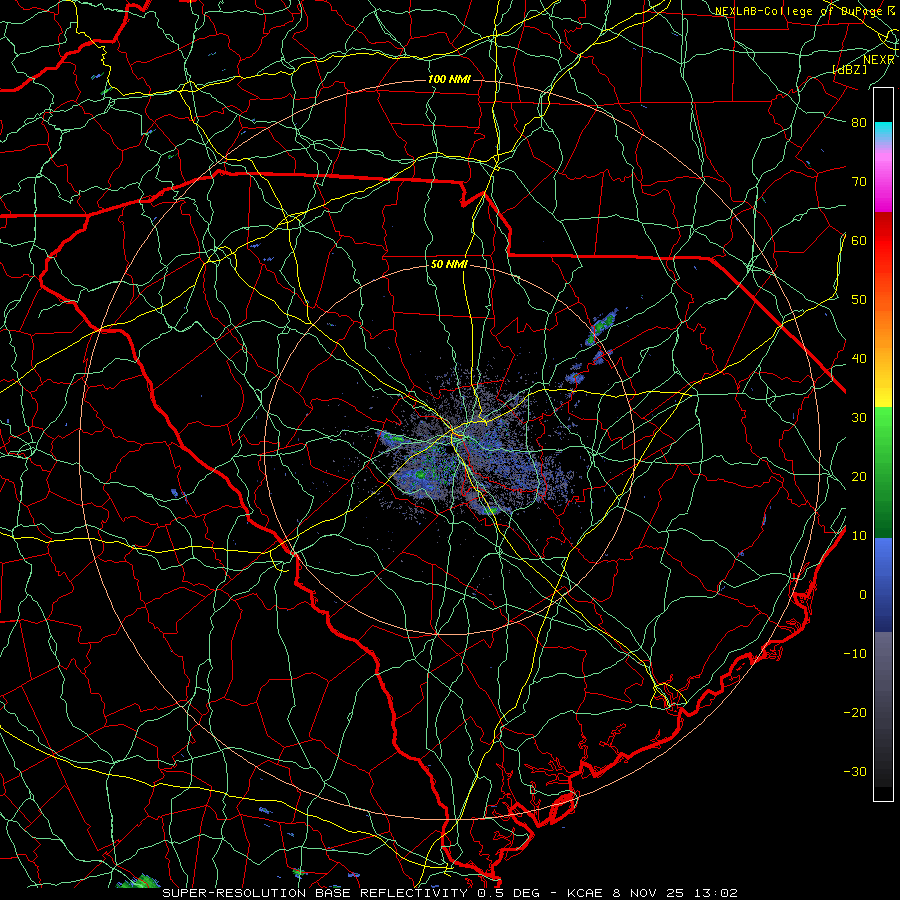Click the elongated echo streak northeast of the radar

pos(600,326)
